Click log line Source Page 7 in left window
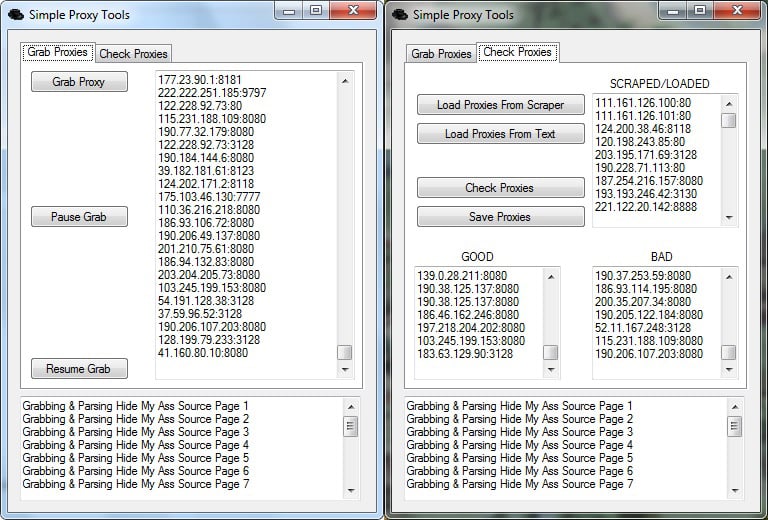768x520 pixels. pos(136,484)
